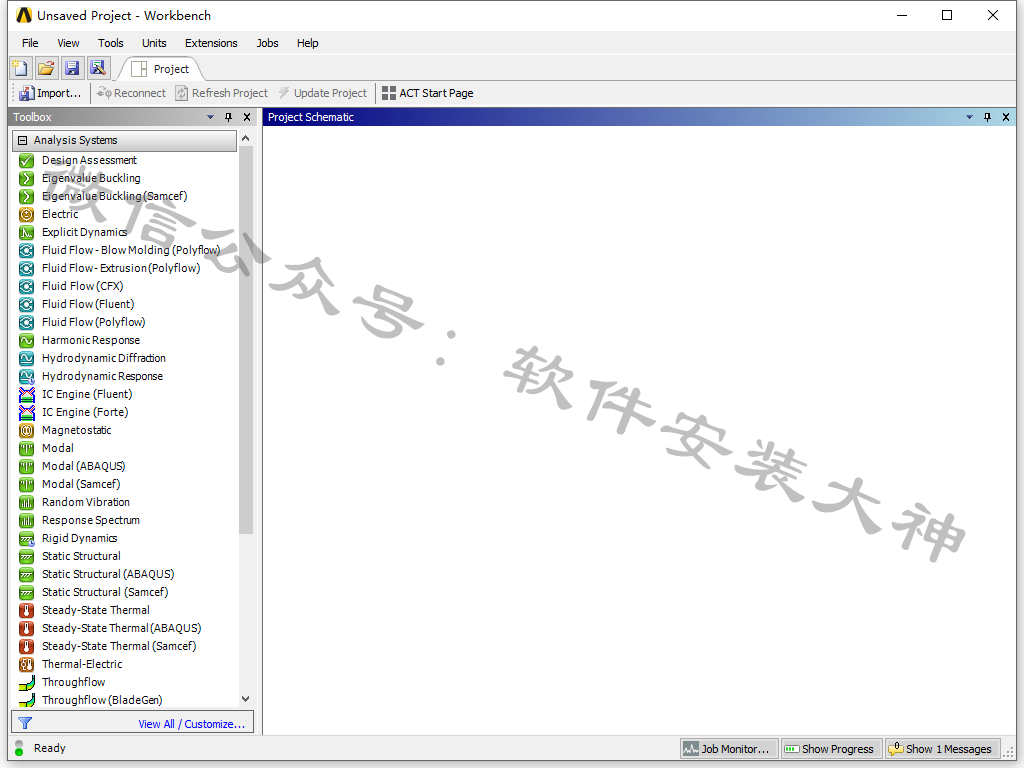
Task: Select the Static Structural analysis system
Action: (x=81, y=556)
